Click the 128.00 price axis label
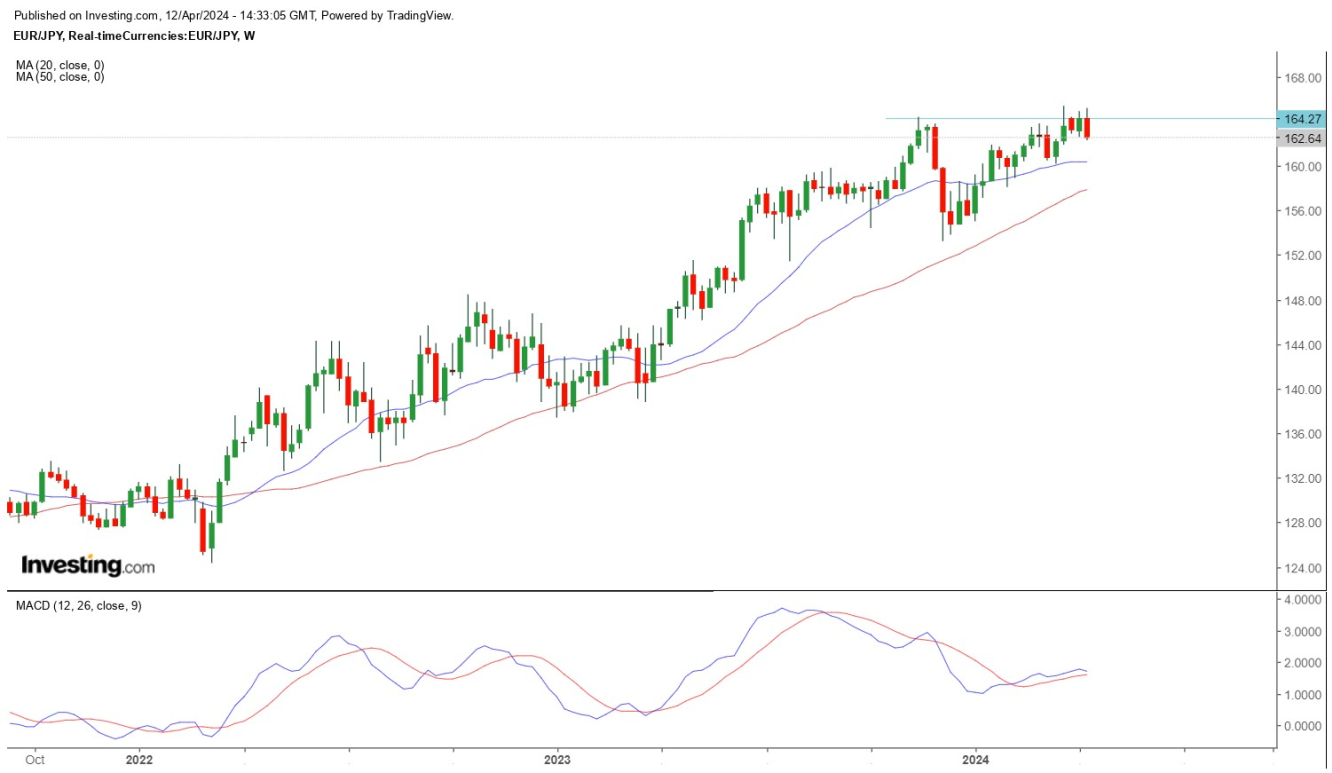This screenshot has height=773, width=1332. coord(1303,523)
